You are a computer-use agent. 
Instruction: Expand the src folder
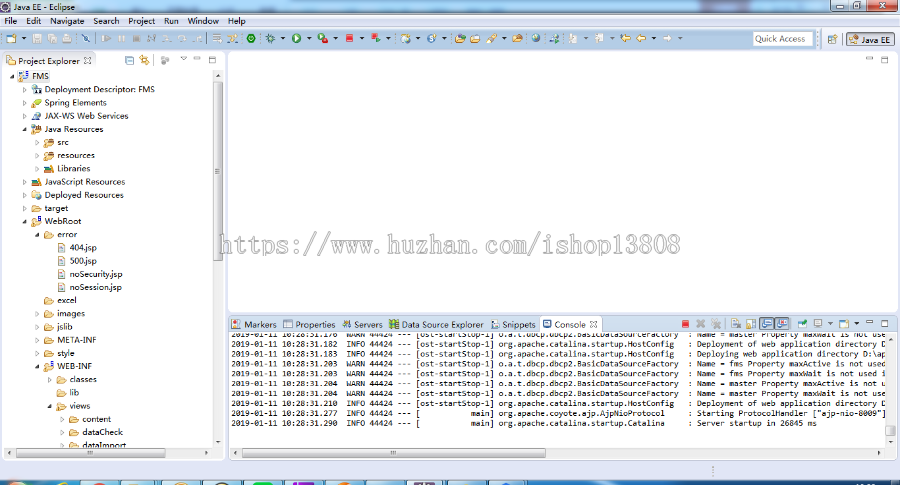(37, 142)
